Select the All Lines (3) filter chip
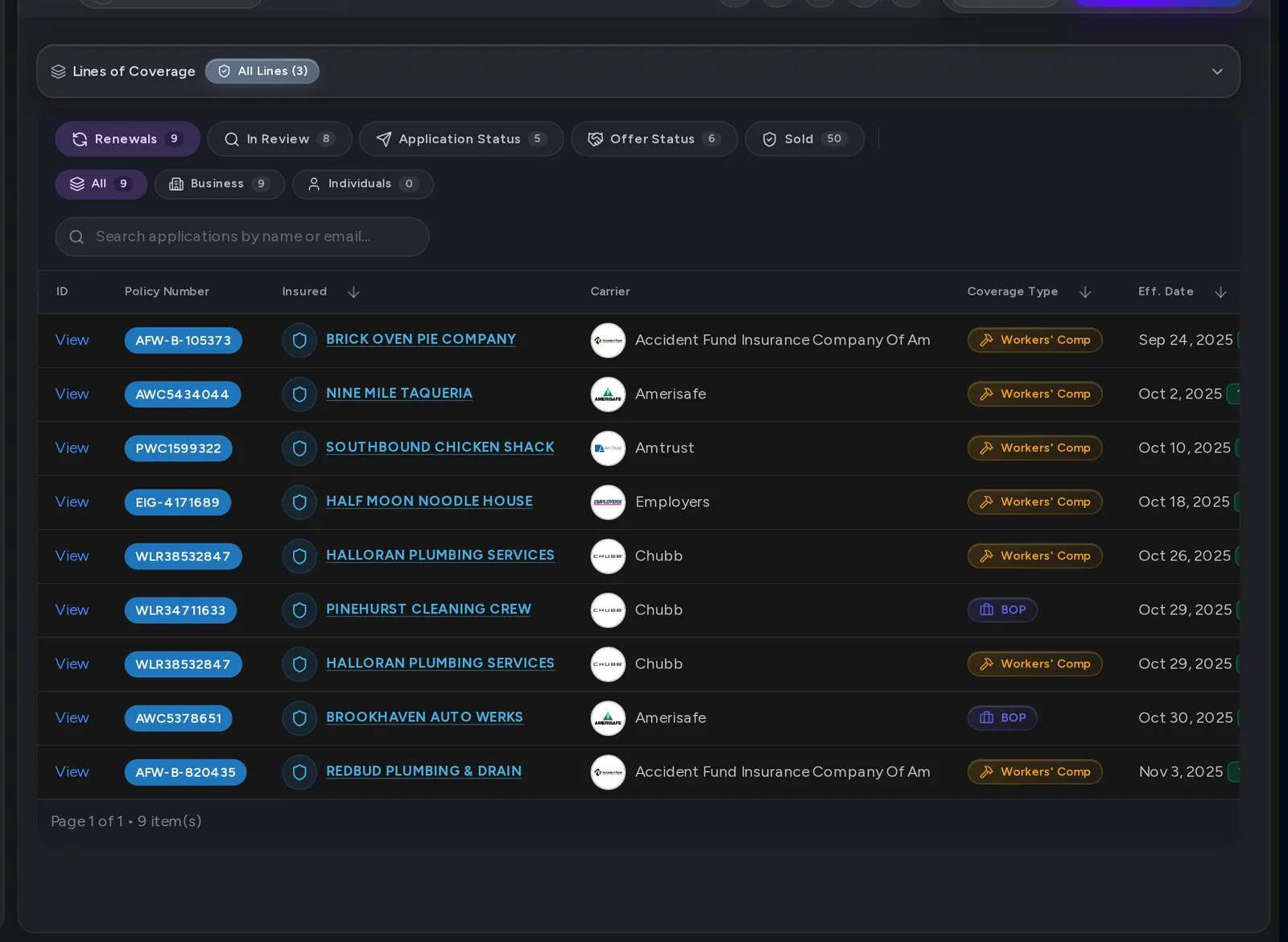The width and height of the screenshot is (1288, 942). (x=262, y=72)
